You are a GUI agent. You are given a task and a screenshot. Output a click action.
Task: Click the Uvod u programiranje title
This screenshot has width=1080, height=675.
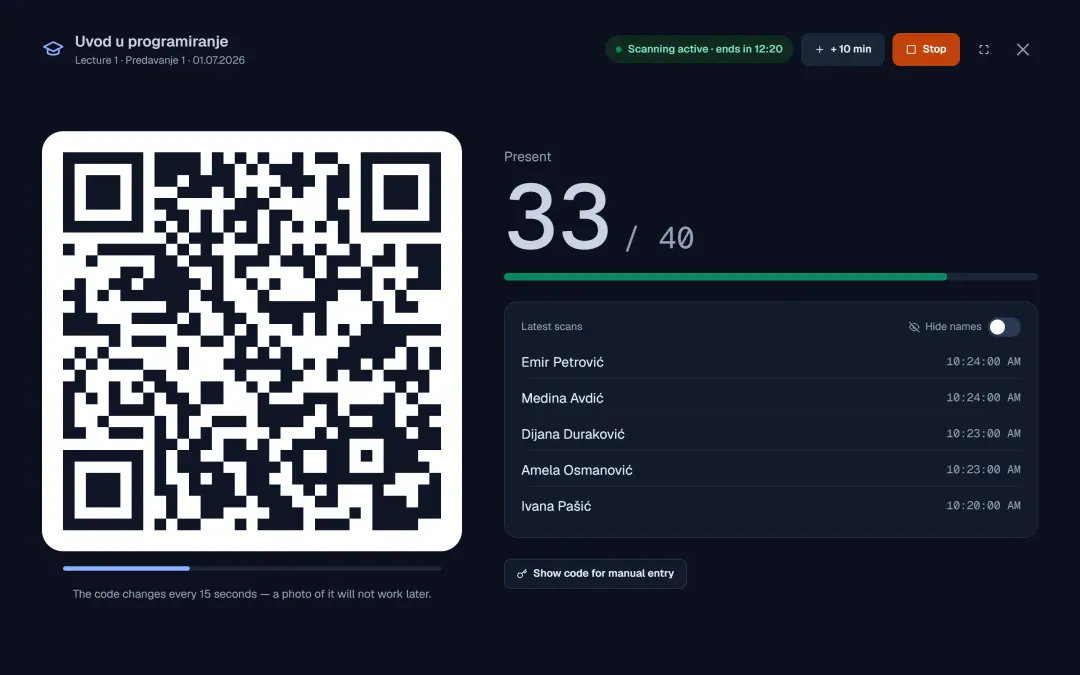pyautogui.click(x=152, y=41)
